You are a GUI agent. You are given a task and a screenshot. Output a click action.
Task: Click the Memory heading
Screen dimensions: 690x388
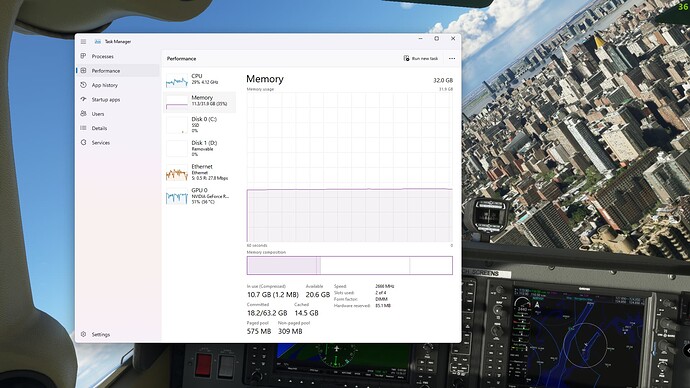pyautogui.click(x=265, y=79)
